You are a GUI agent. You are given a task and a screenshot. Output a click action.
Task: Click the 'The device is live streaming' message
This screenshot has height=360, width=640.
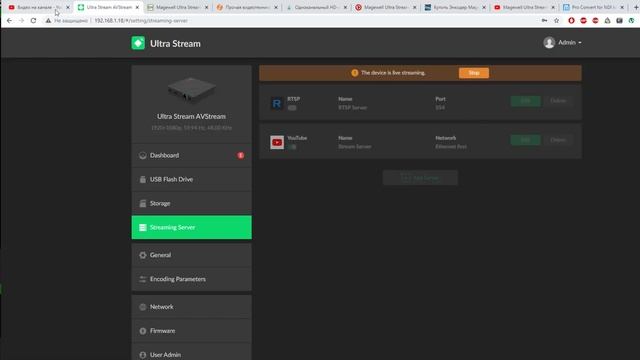[x=393, y=73]
